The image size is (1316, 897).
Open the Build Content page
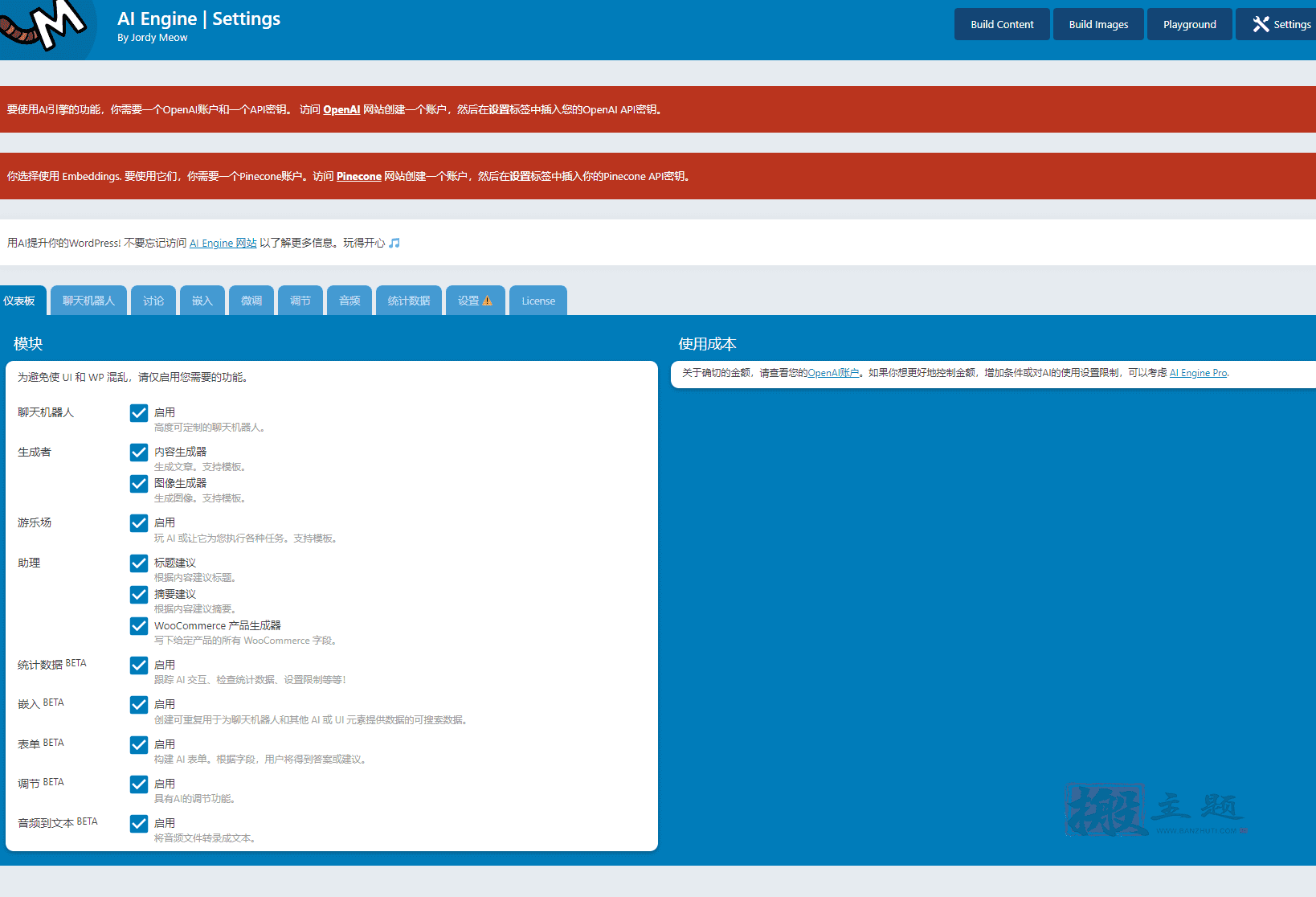click(1002, 24)
